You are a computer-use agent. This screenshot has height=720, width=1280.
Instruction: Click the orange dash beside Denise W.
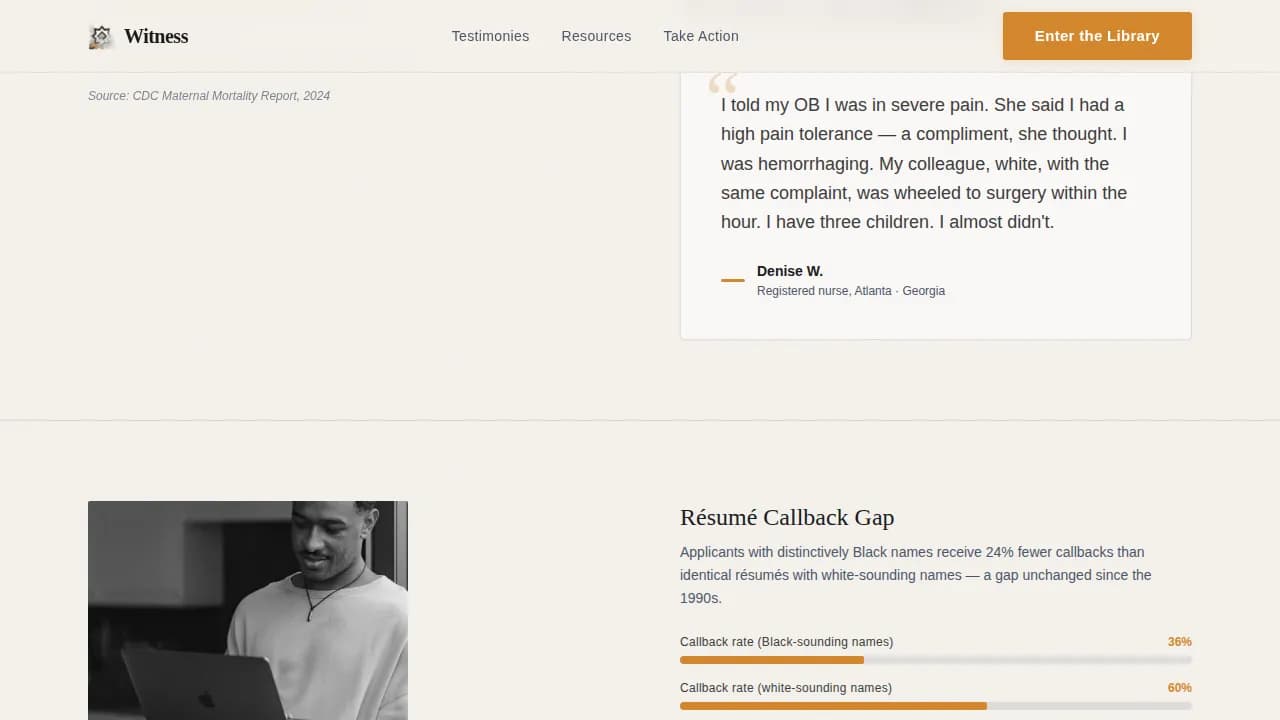coord(733,281)
